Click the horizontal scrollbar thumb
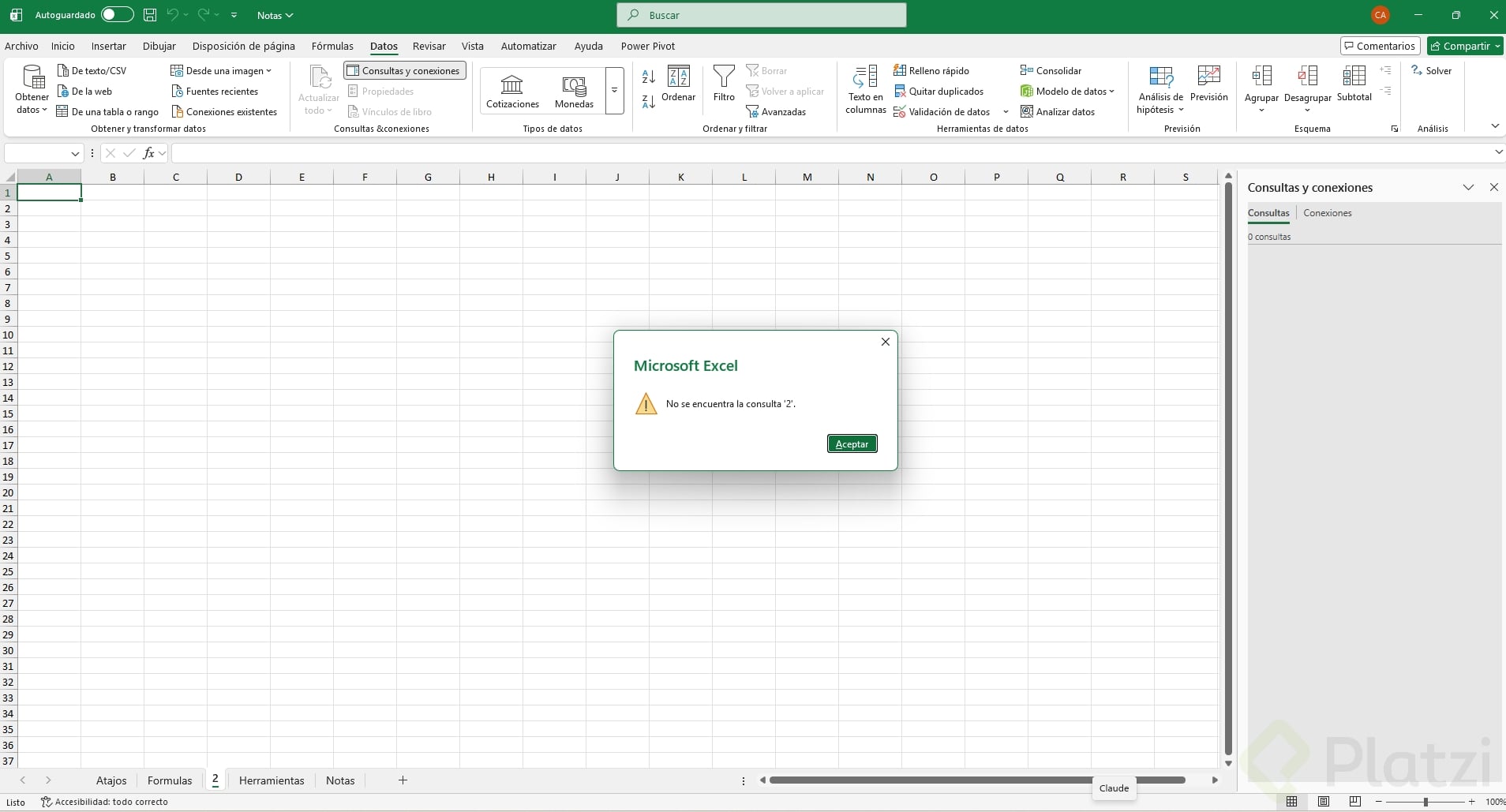The height and width of the screenshot is (812, 1506). (977, 780)
